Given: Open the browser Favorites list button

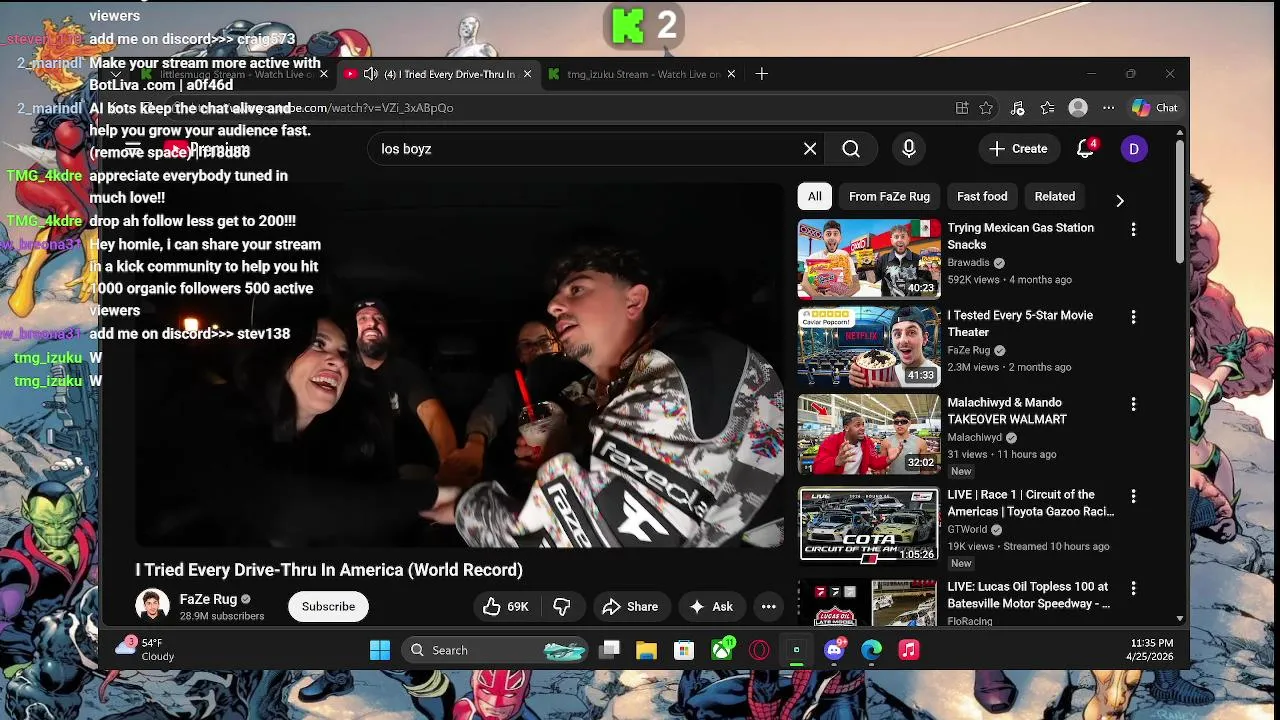Looking at the screenshot, I should [x=1047, y=108].
